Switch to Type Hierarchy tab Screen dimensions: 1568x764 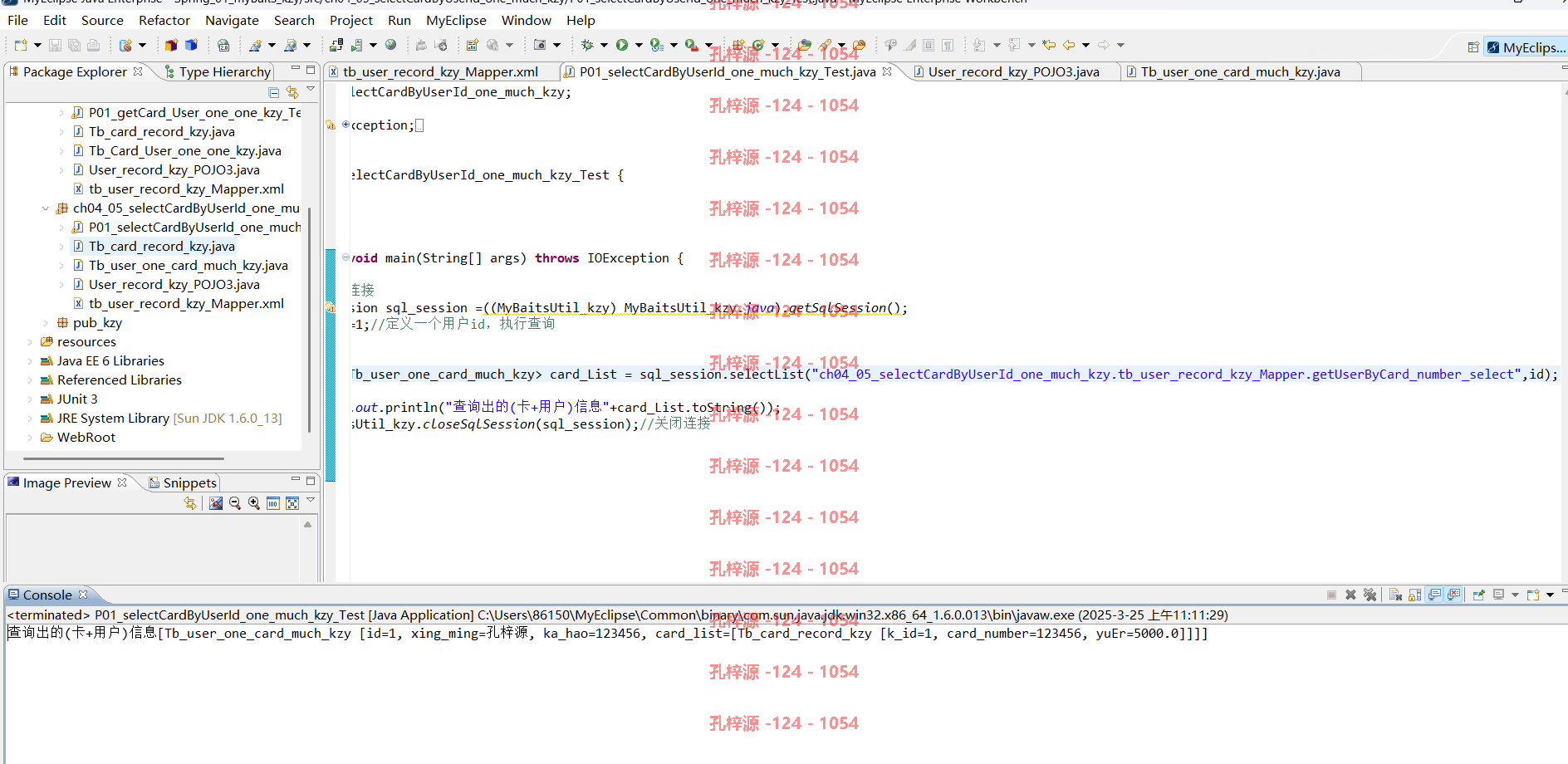(x=218, y=72)
